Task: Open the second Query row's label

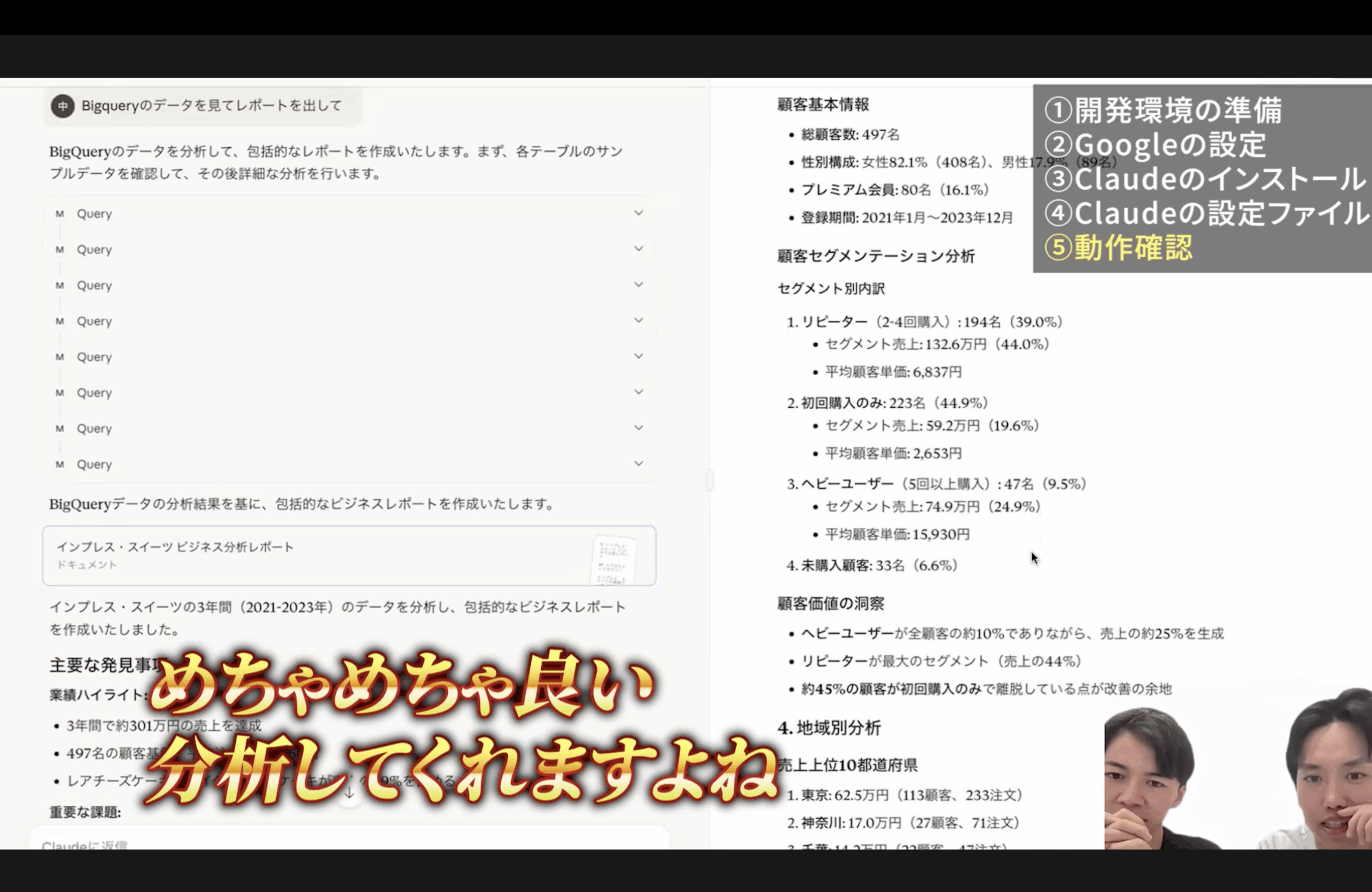Action: click(94, 250)
